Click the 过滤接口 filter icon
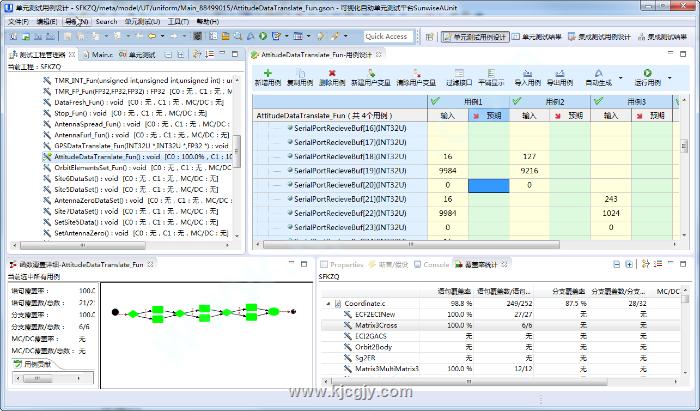Image resolution: width=700 pixels, height=411 pixels. click(458, 73)
